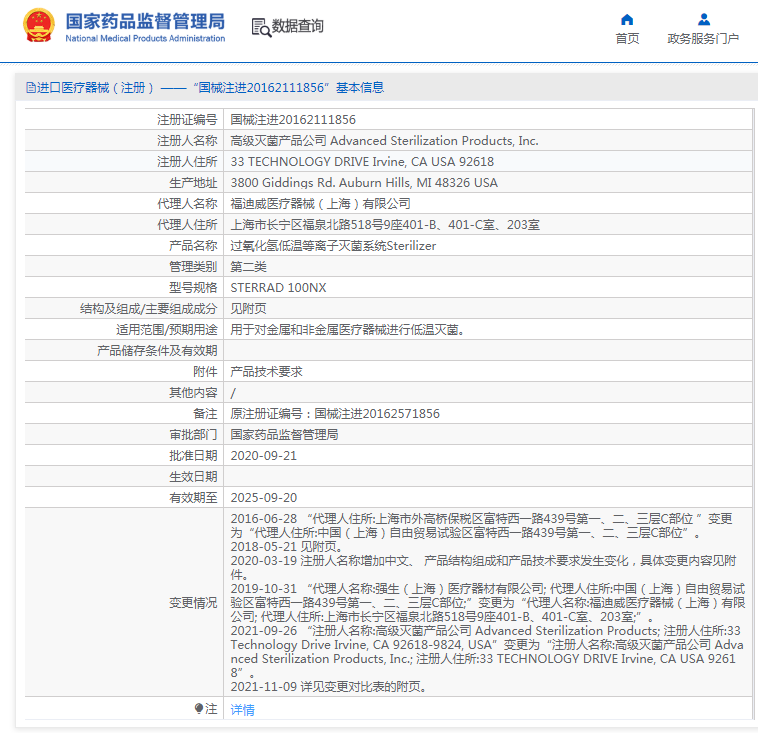758x733 pixels.
Task: Click the 政务服务门户 text link
Action: click(x=703, y=39)
